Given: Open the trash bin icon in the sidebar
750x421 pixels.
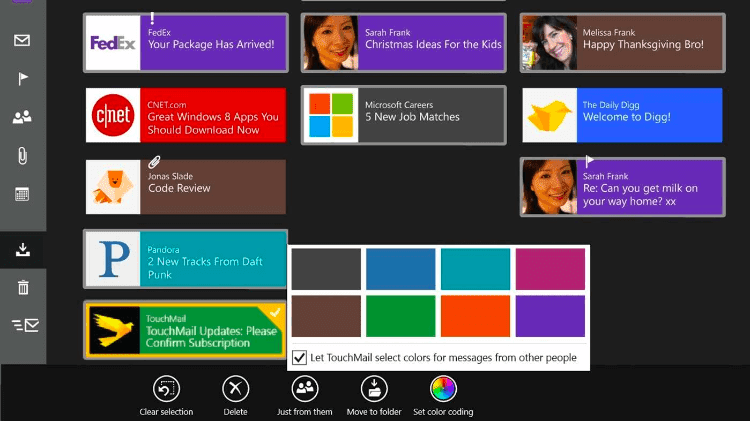Looking at the screenshot, I should (23, 287).
